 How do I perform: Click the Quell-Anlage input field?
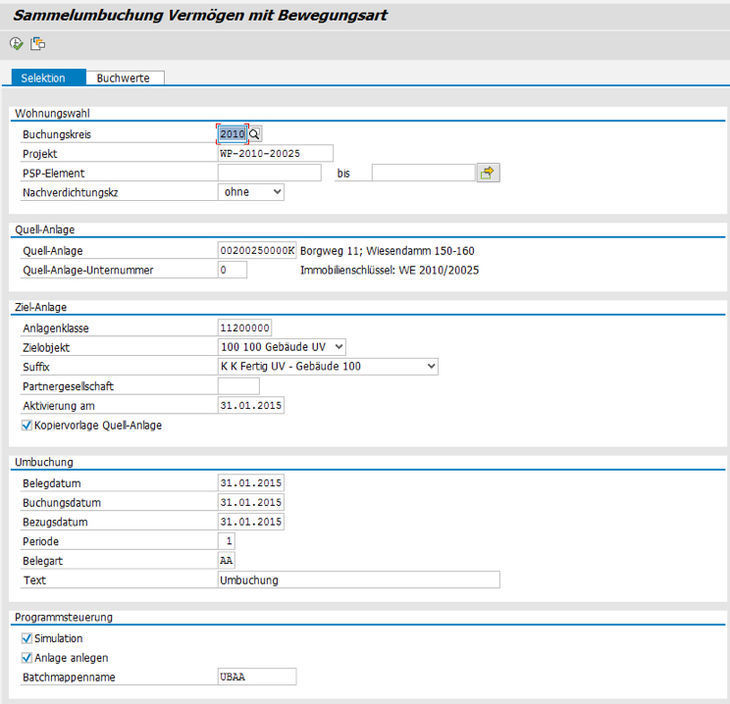pyautogui.click(x=256, y=250)
